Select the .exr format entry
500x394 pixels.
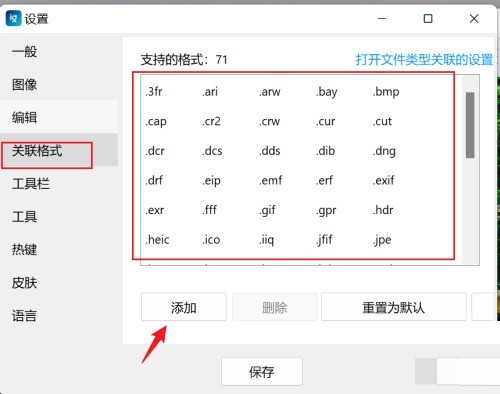coord(154,210)
